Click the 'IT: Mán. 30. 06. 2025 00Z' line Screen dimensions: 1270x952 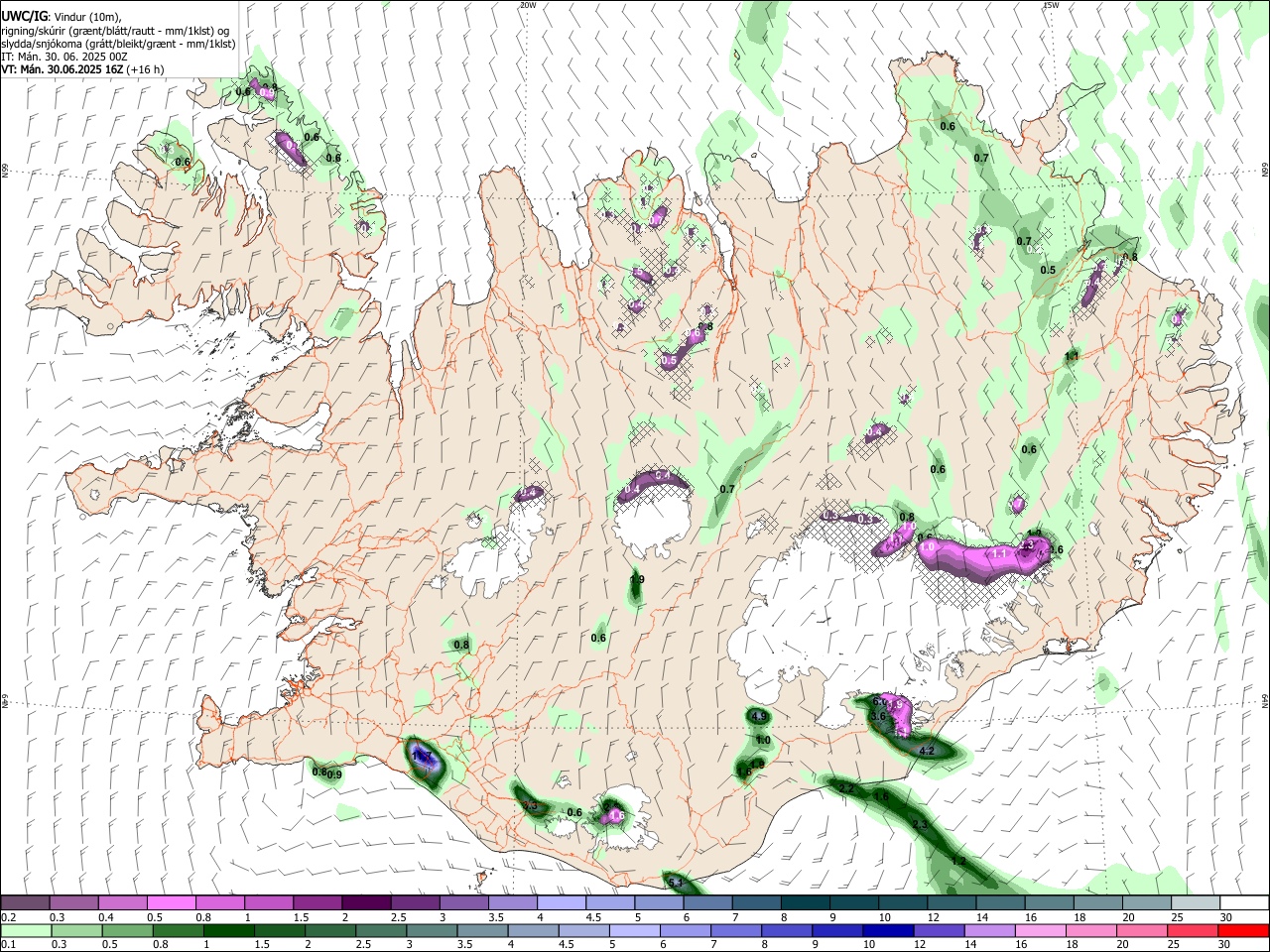coord(64,57)
